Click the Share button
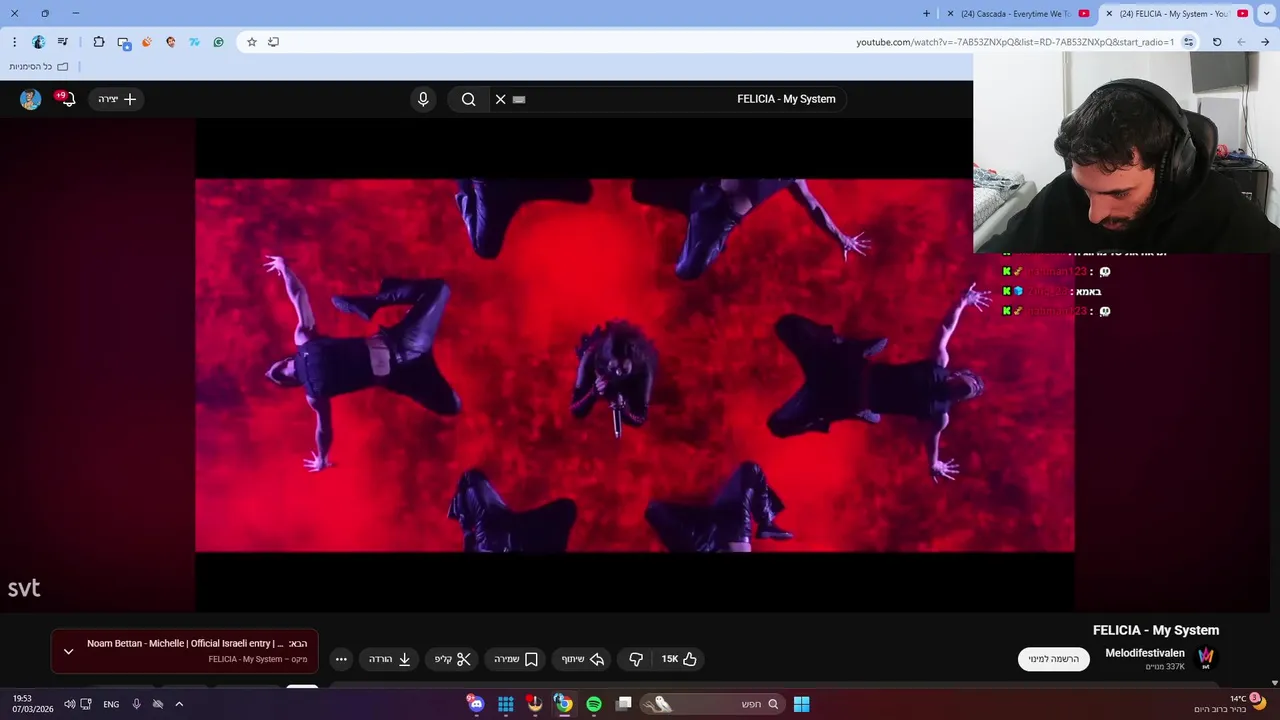 point(583,659)
